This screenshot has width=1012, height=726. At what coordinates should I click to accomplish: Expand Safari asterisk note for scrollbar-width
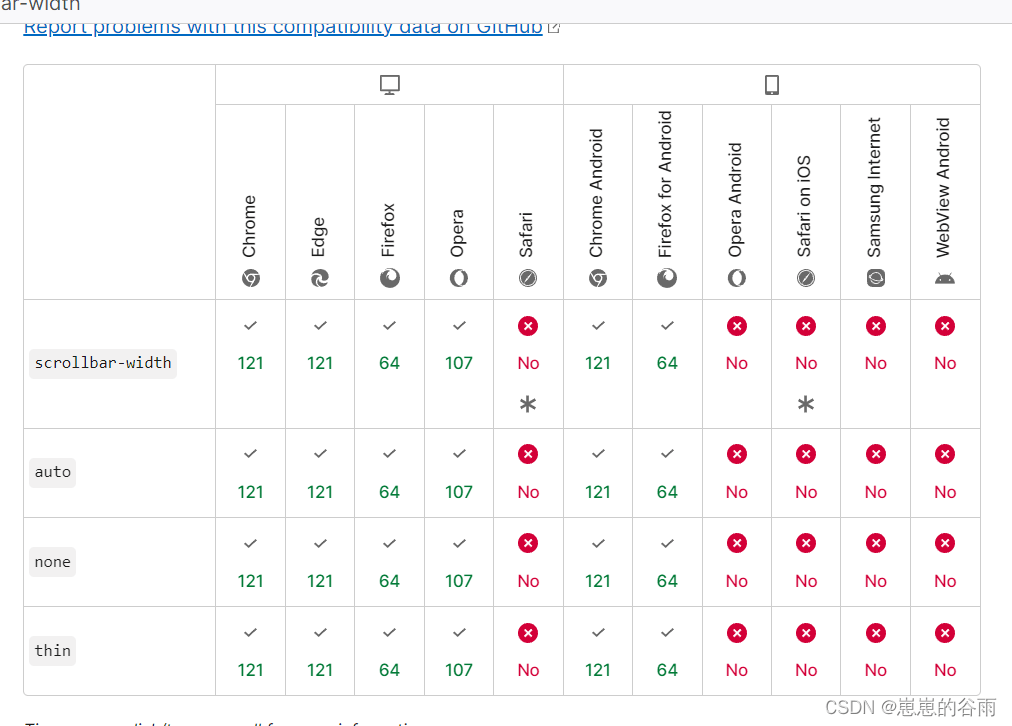[528, 405]
